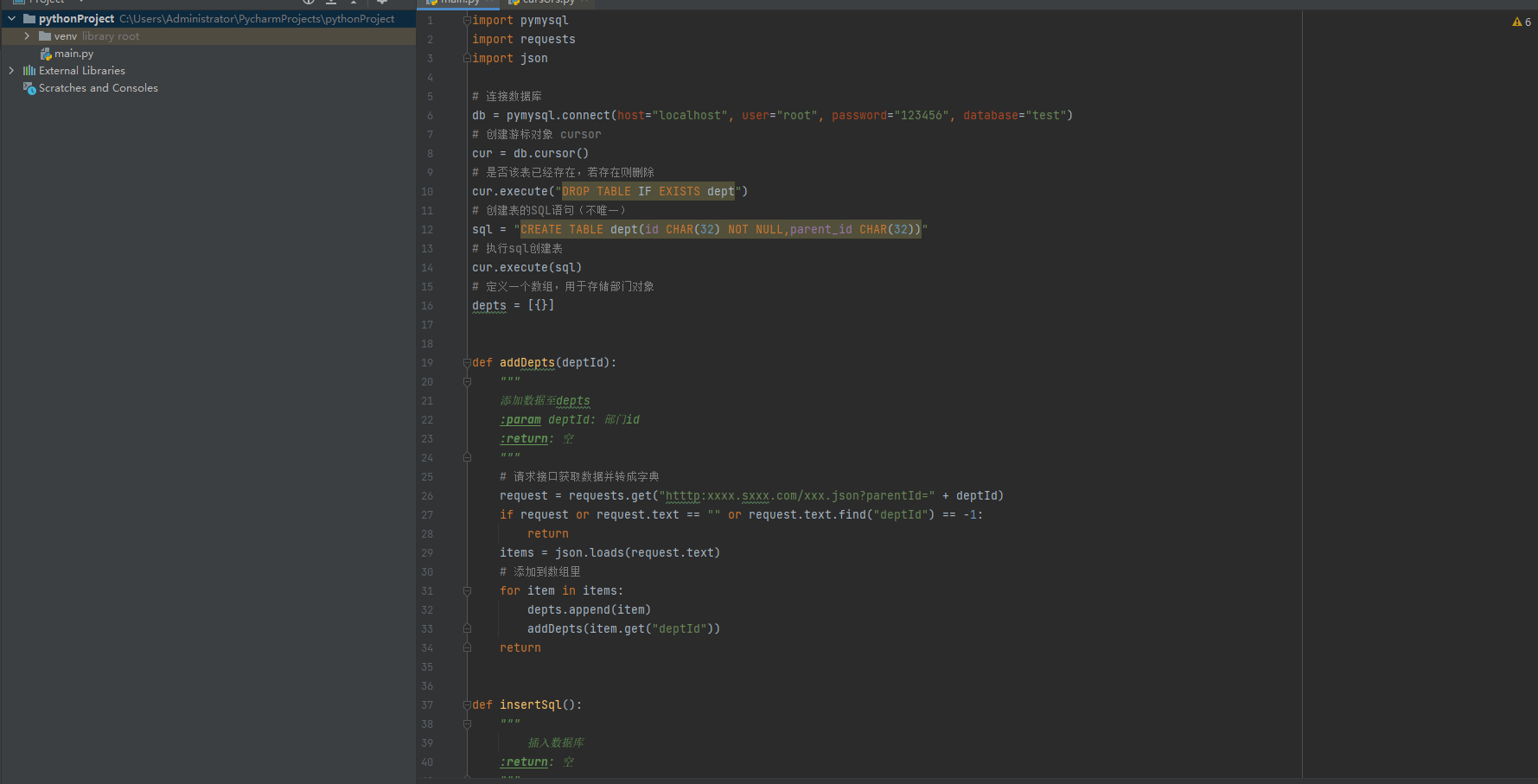1538x784 pixels.
Task: Select Scratches and Consoles in project tree
Action: [98, 88]
